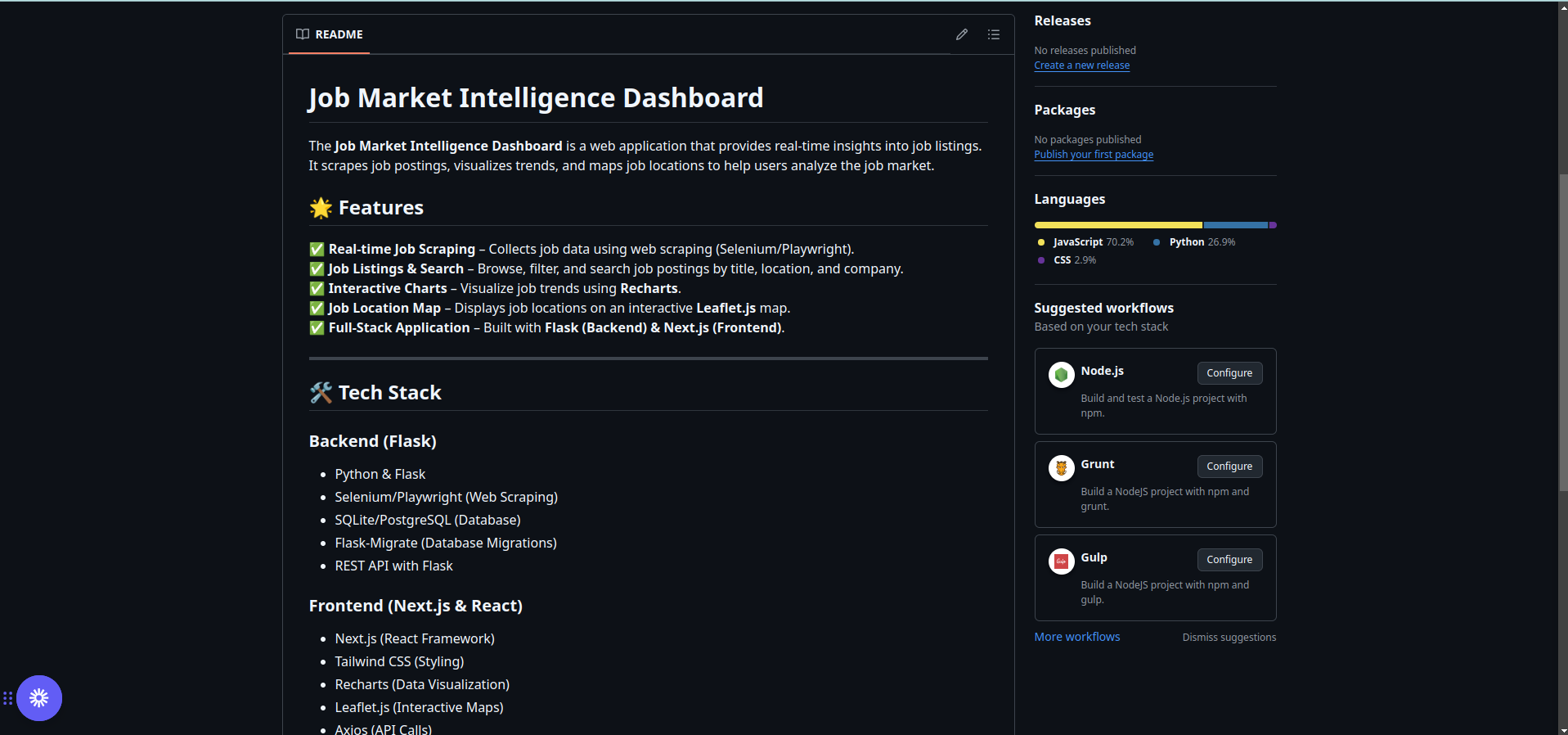Image resolution: width=1568 pixels, height=735 pixels.
Task: Click the Backend (Flask) subheading
Action: click(372, 442)
